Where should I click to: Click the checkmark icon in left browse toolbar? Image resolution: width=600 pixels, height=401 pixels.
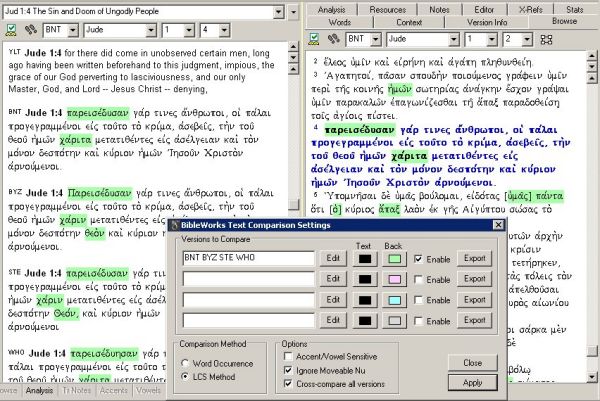[11, 30]
